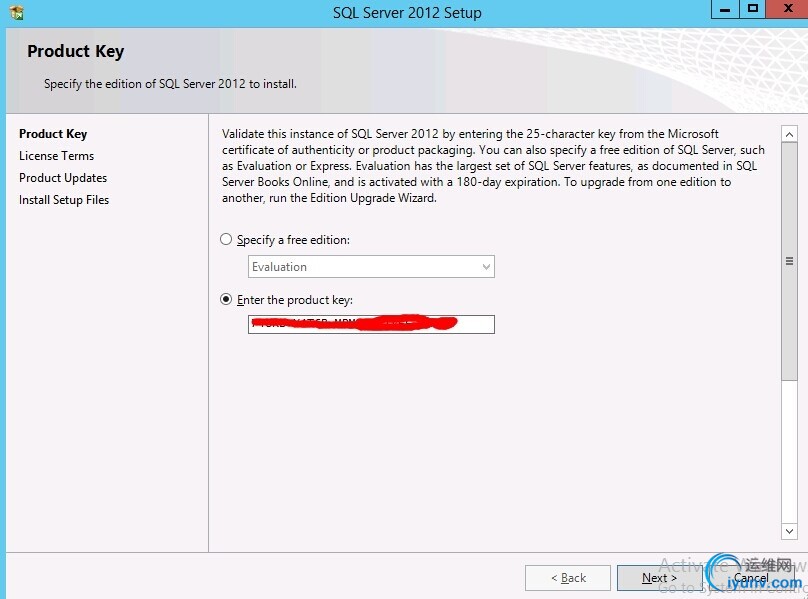
Task: Click the Back button
Action: (x=568, y=578)
